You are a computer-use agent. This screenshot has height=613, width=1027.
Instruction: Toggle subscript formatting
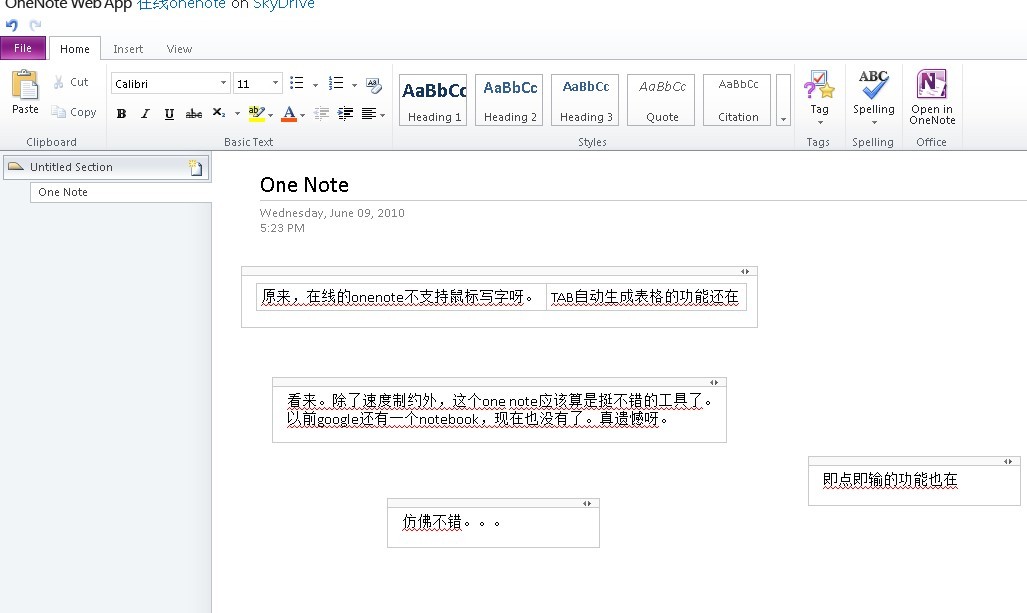(x=219, y=113)
